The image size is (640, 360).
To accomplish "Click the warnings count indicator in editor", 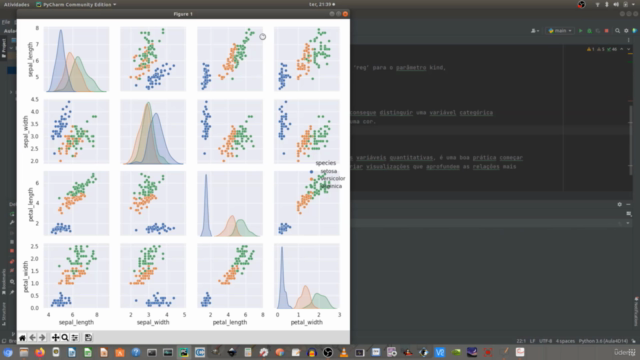I will tap(591, 49).
